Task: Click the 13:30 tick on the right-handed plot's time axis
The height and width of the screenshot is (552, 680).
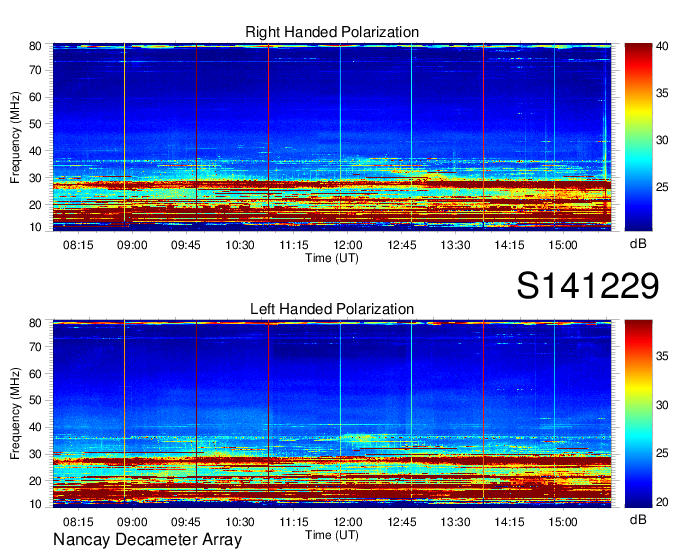Action: point(455,245)
